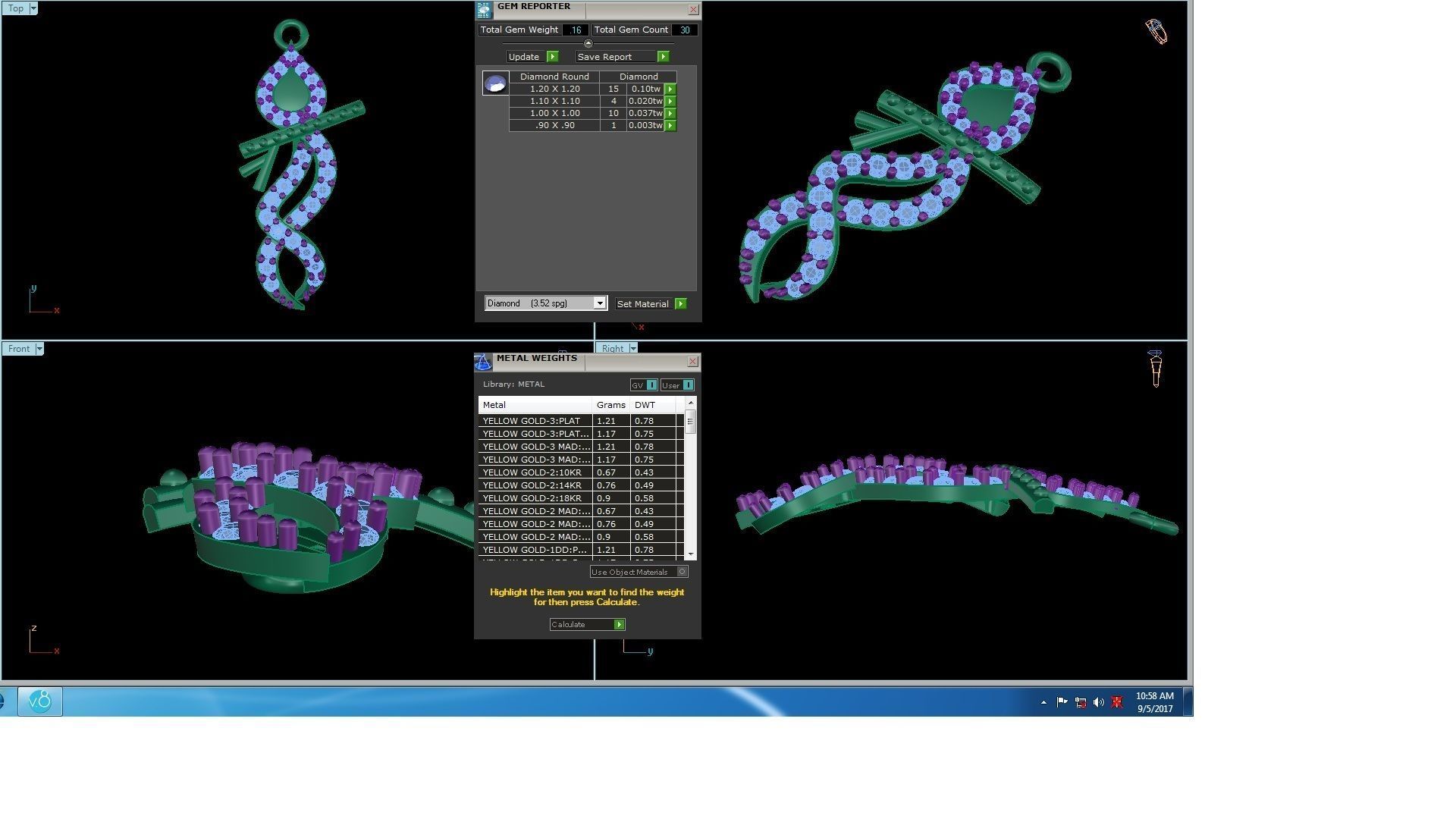Screen dimensions: 1456x819
Task: Toggle the User library switch
Action: 687,385
